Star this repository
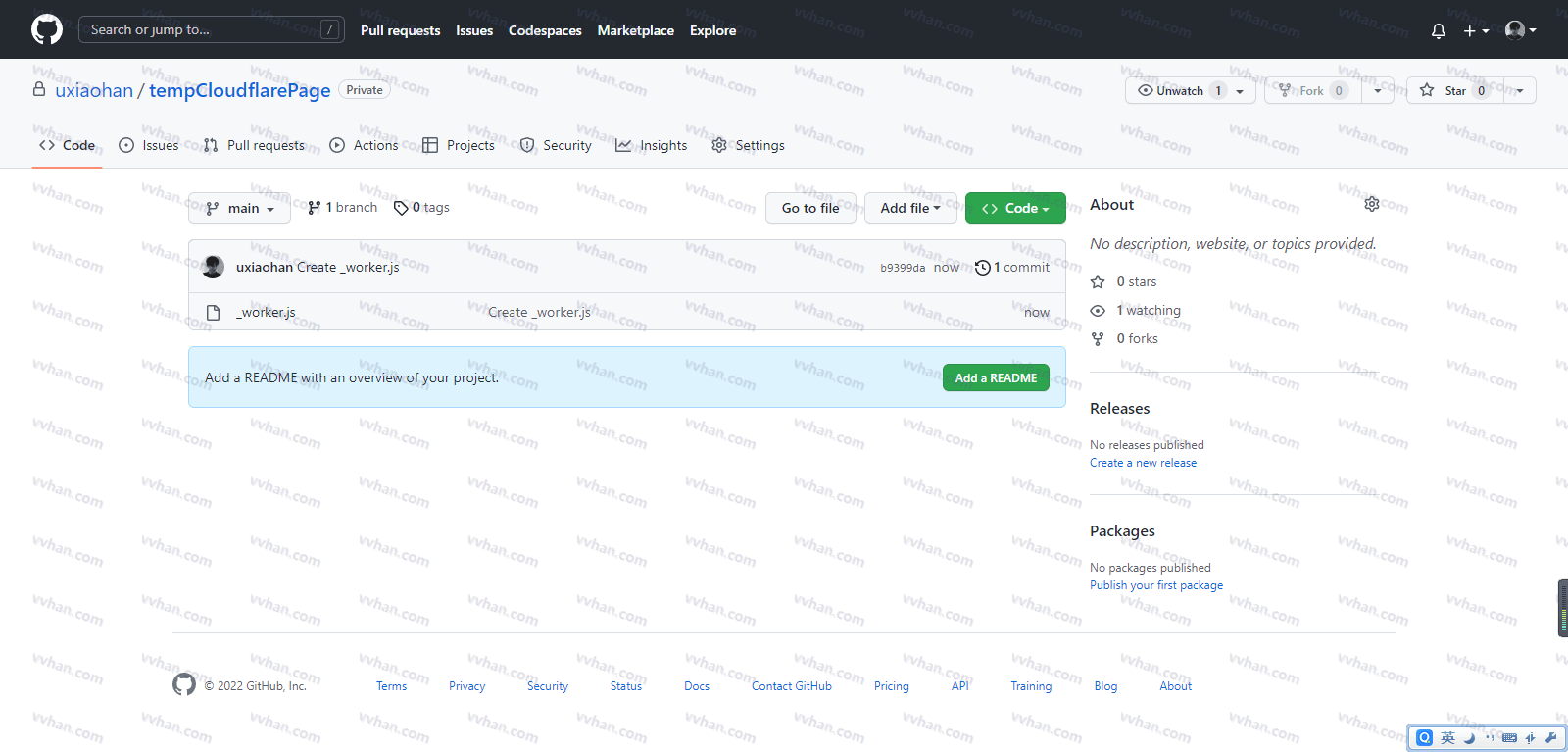Image resolution: width=1568 pixels, height=752 pixels. pyautogui.click(x=1454, y=90)
